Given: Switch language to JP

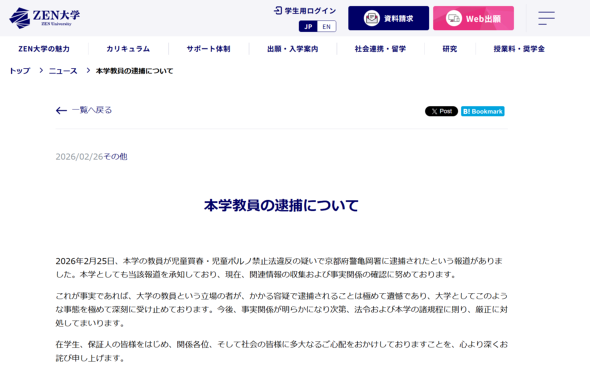Looking at the screenshot, I should click(x=308, y=26).
